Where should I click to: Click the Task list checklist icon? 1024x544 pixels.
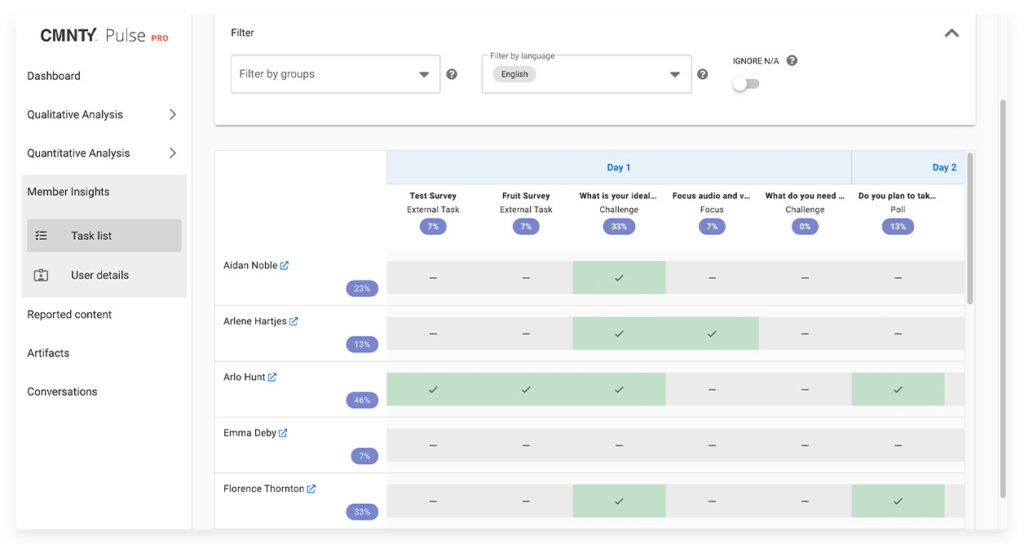tap(41, 236)
